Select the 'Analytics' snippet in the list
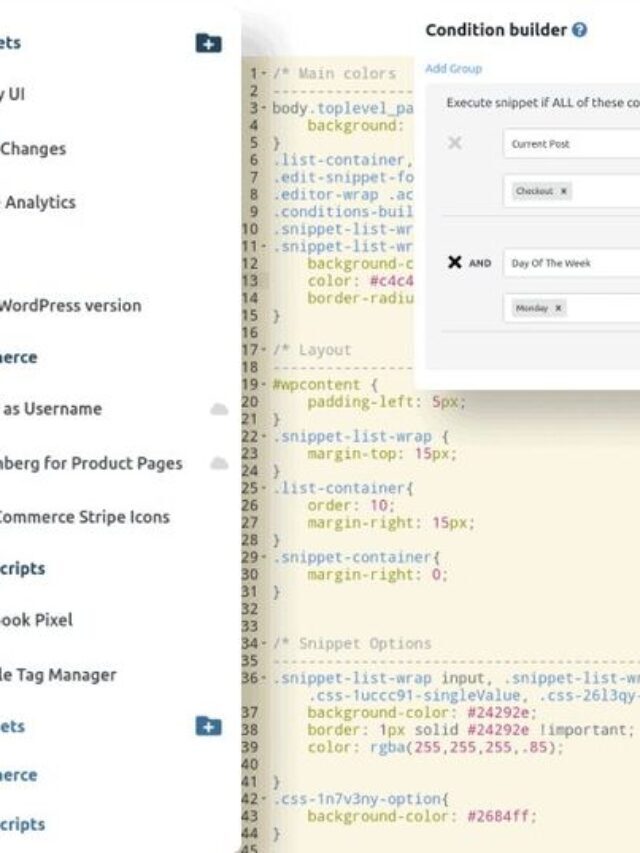Image resolution: width=640 pixels, height=853 pixels. click(x=40, y=202)
